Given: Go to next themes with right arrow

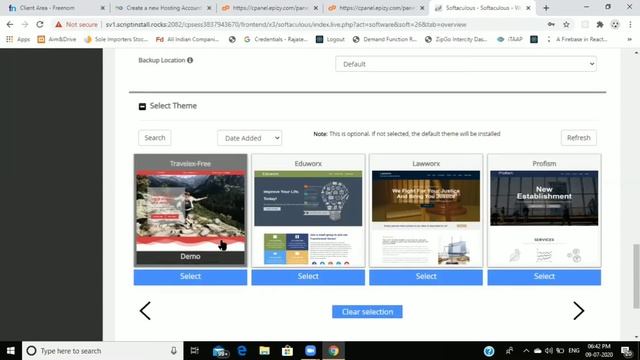Looking at the screenshot, I should coord(578,311).
